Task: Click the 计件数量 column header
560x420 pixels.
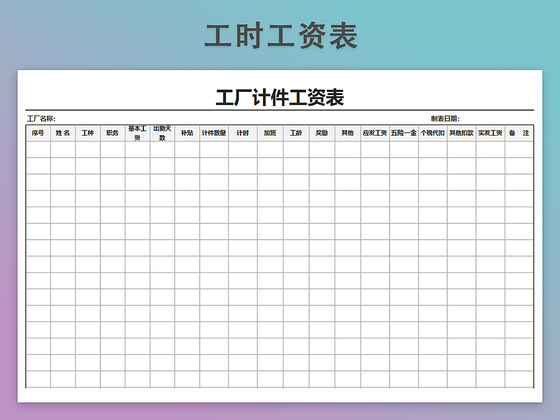Action: 214,133
